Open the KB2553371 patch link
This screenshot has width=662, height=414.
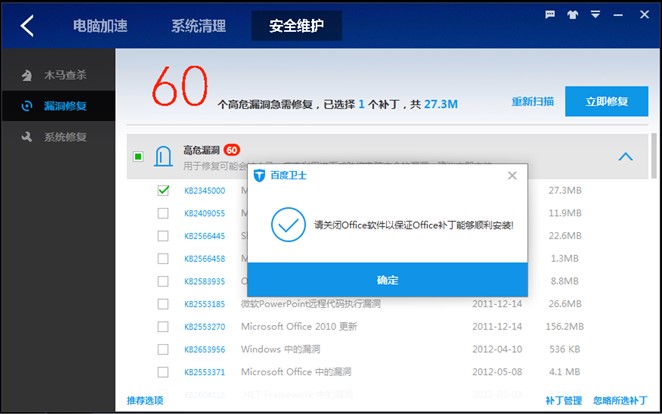(x=205, y=372)
